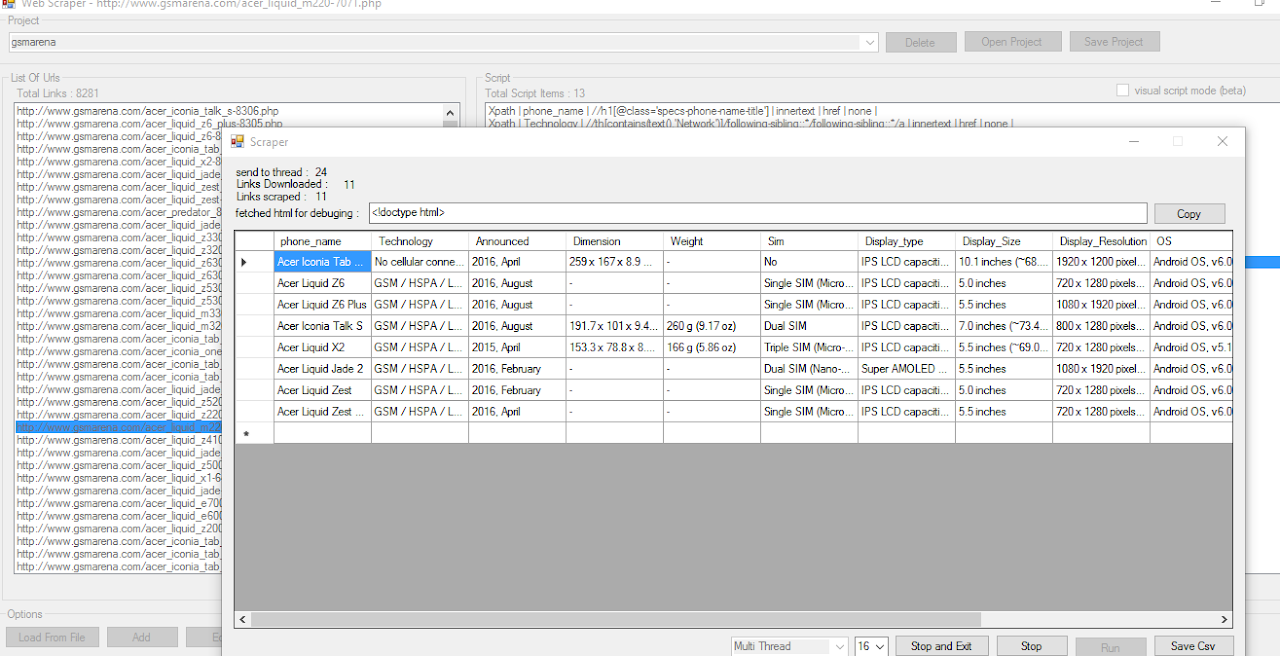Select the highlighted acer_liquid_m220 URL row
Viewport: 1280px width, 656px height.
click(119, 427)
